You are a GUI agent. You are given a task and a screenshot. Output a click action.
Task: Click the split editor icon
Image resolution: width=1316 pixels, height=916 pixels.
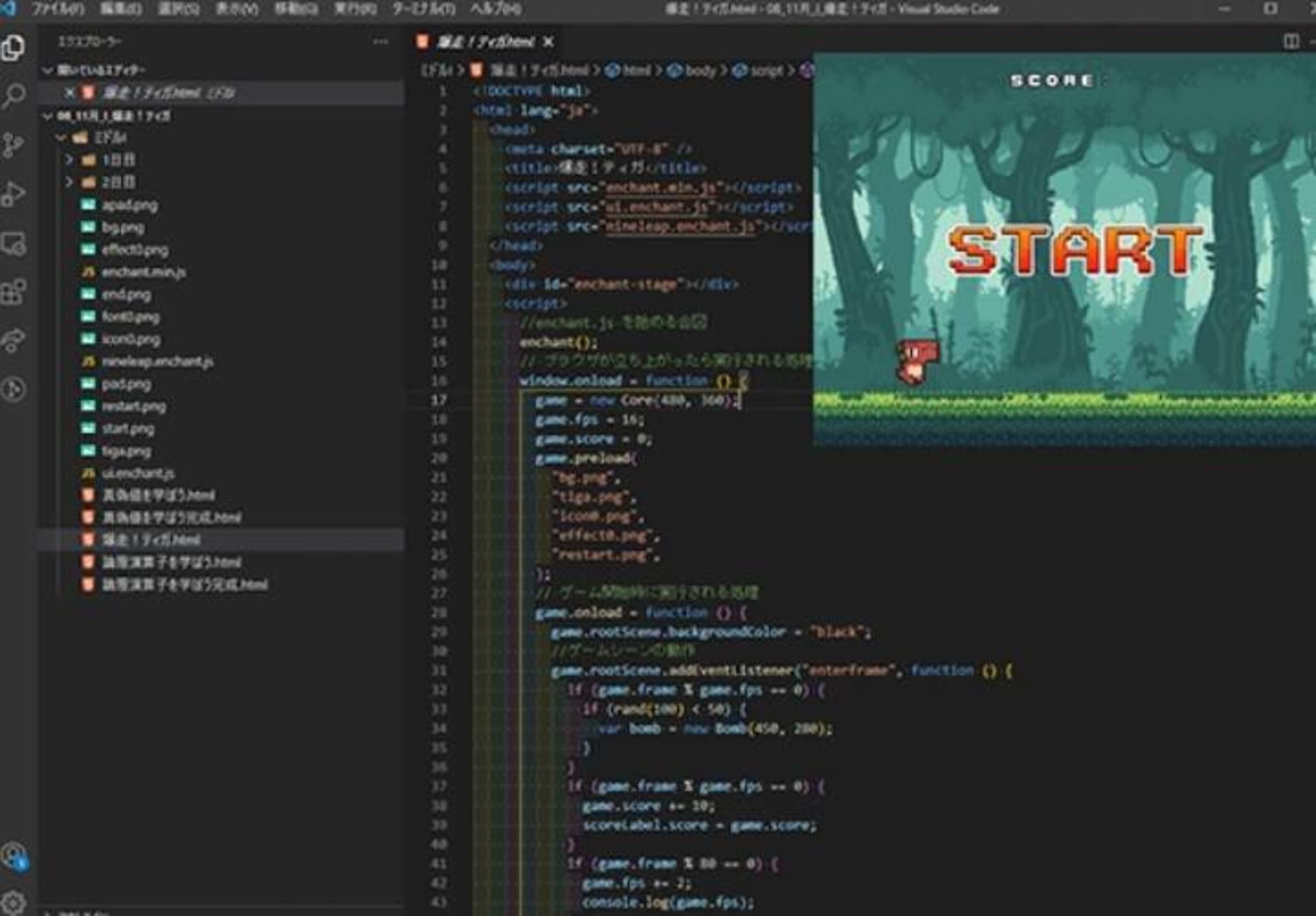(1291, 41)
